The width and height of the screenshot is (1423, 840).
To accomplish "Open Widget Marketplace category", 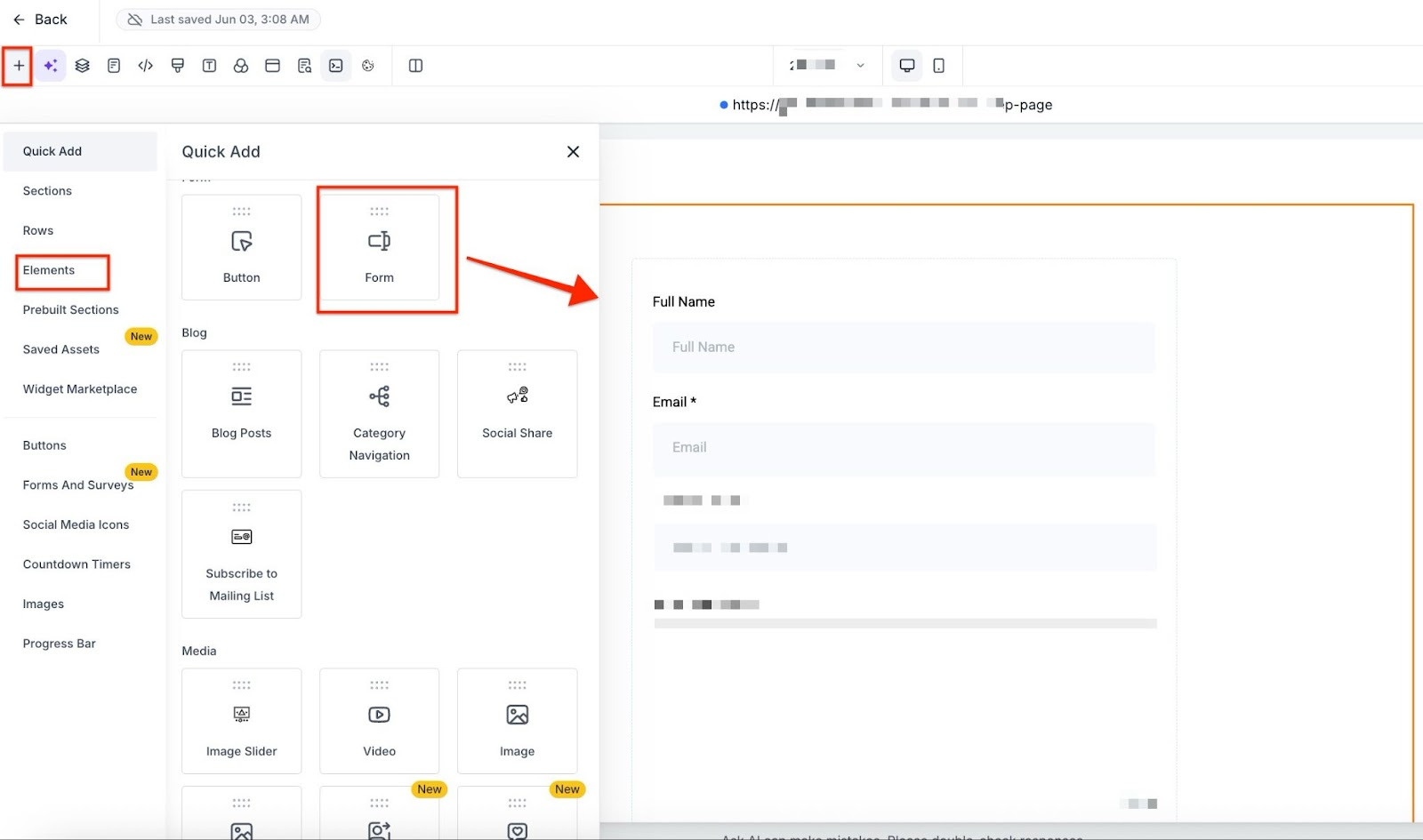I will coord(80,389).
